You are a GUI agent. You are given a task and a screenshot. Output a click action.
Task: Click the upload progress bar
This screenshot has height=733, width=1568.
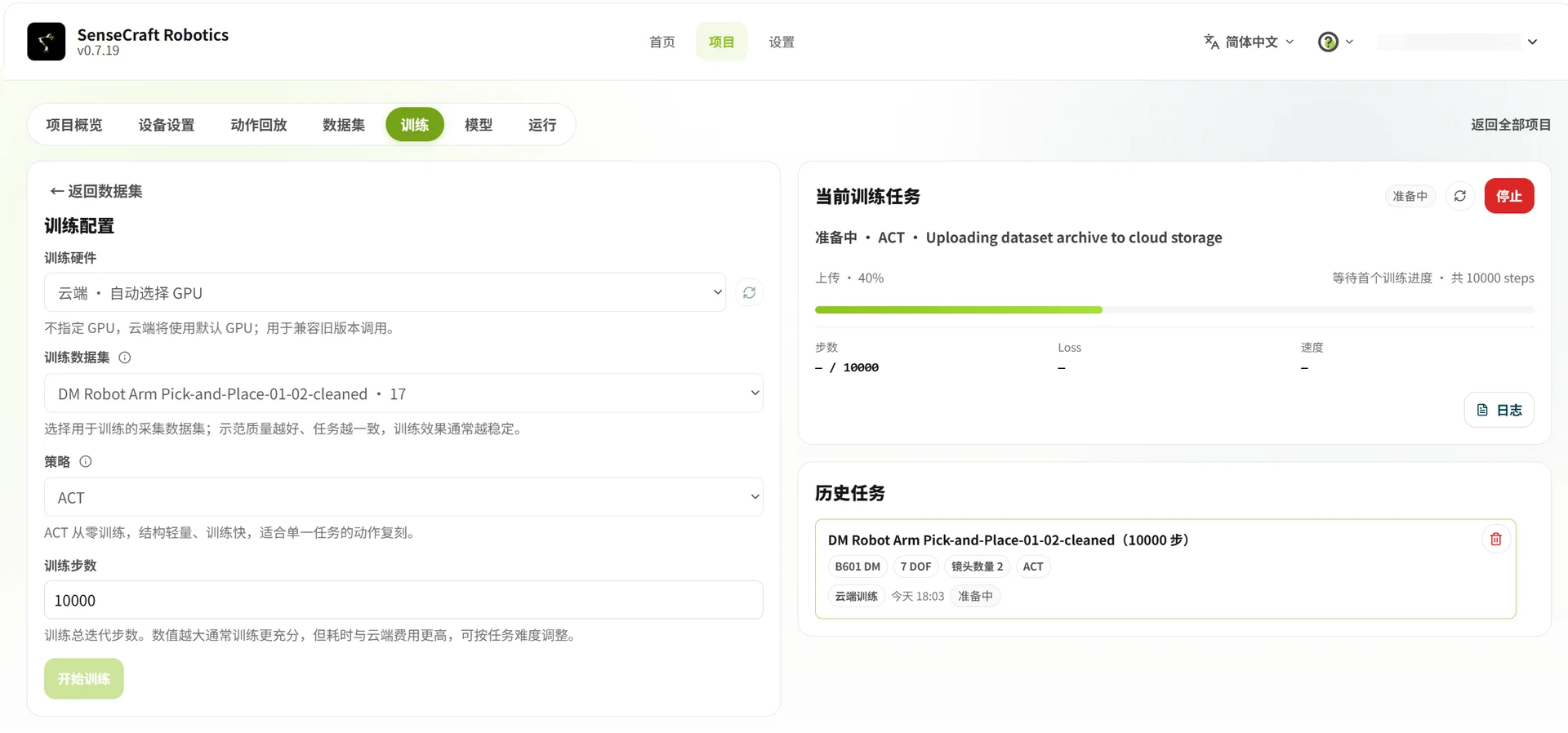click(1174, 310)
